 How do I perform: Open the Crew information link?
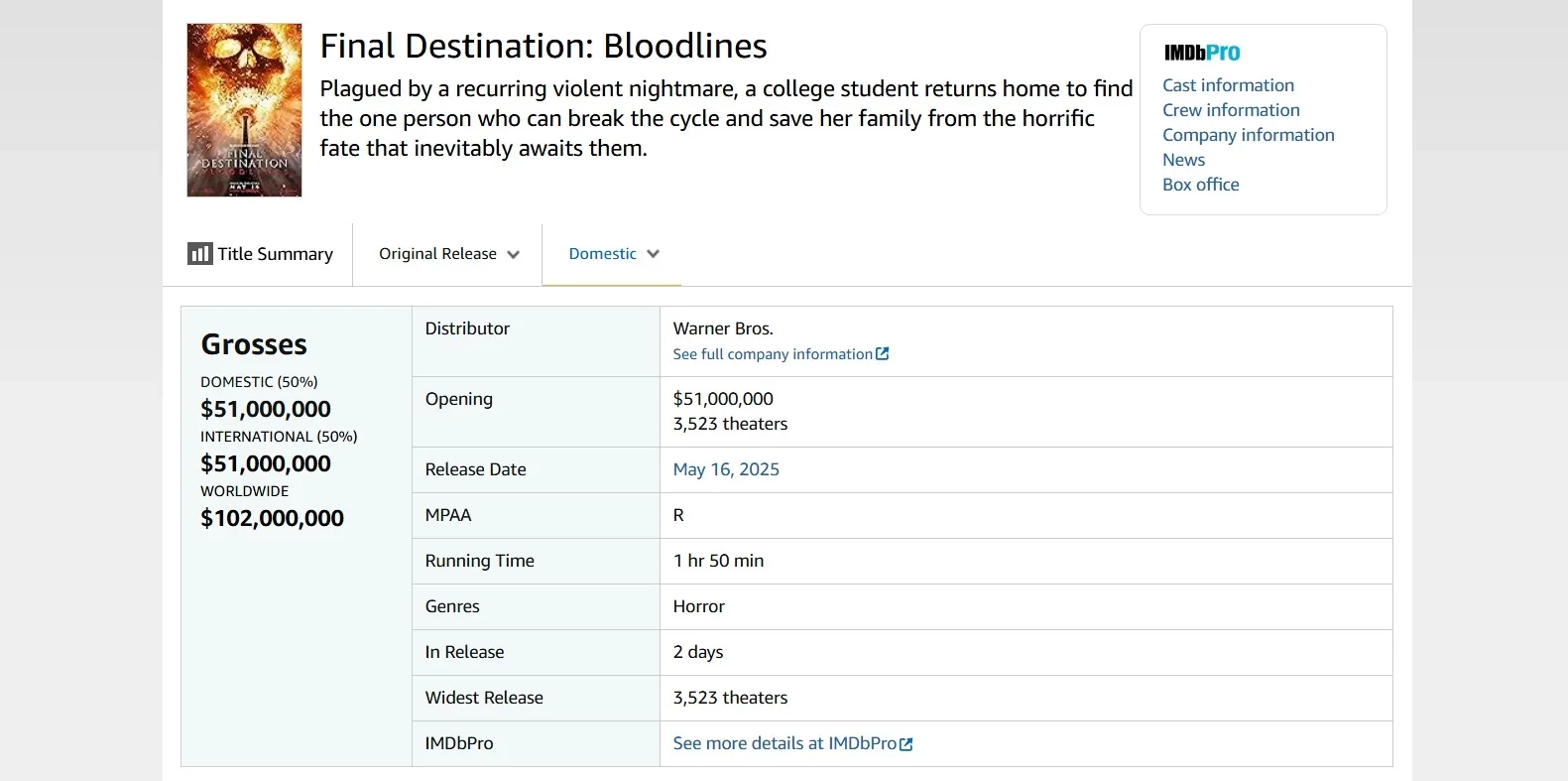[1231, 110]
